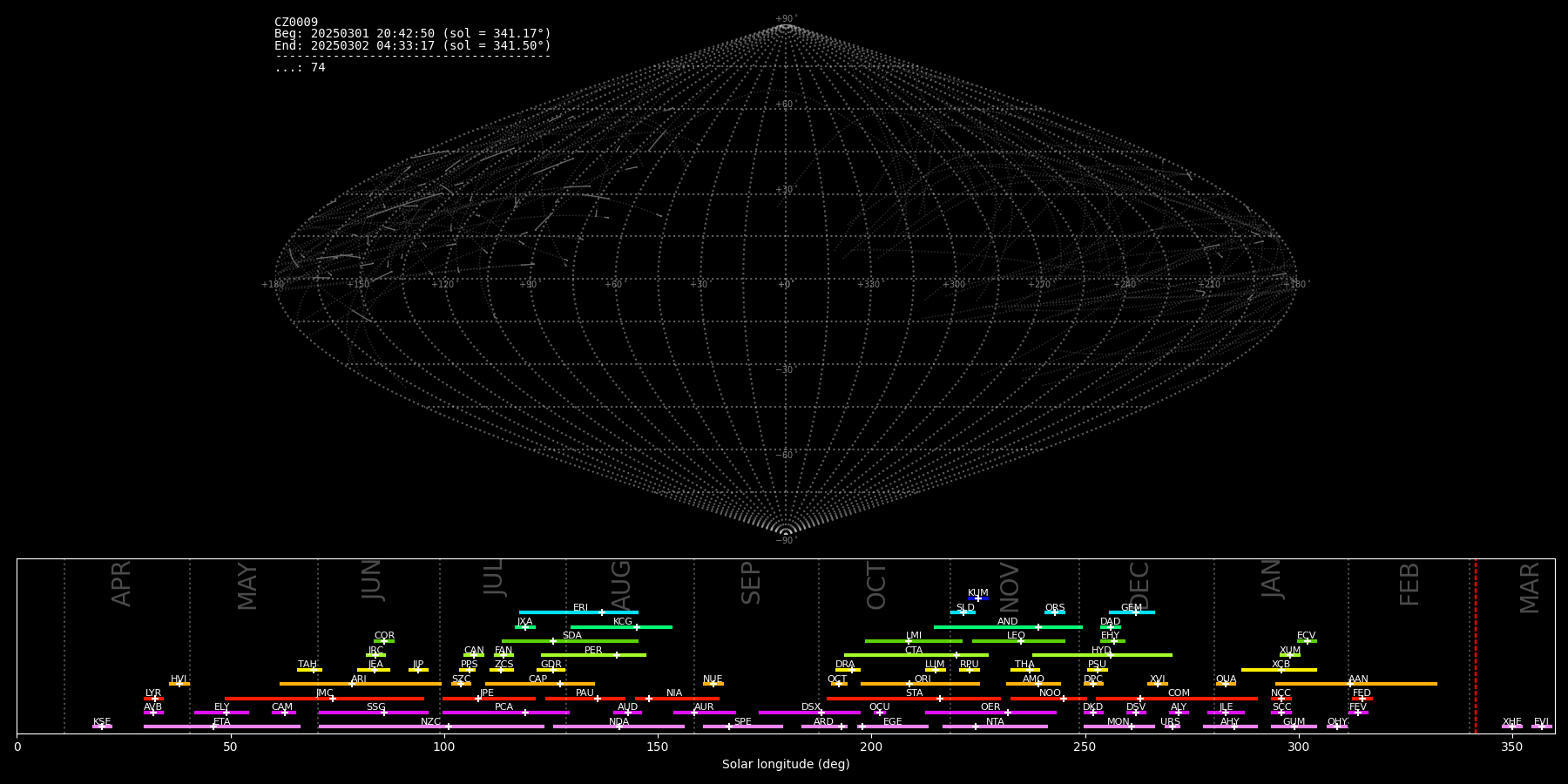Click the XUM shower label
The width and height of the screenshot is (1568, 784).
[1290, 651]
